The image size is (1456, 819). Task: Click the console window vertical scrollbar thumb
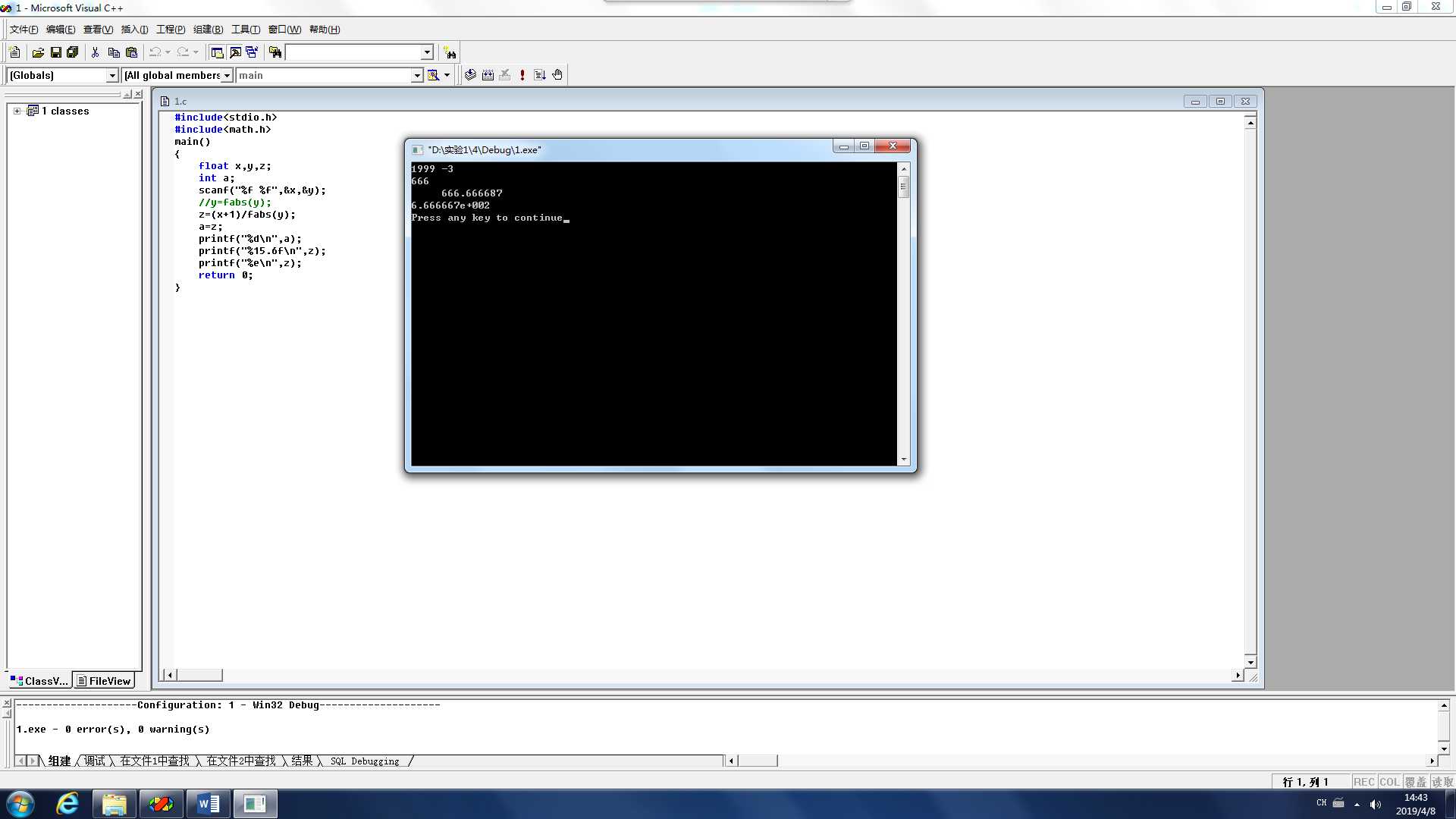click(903, 187)
